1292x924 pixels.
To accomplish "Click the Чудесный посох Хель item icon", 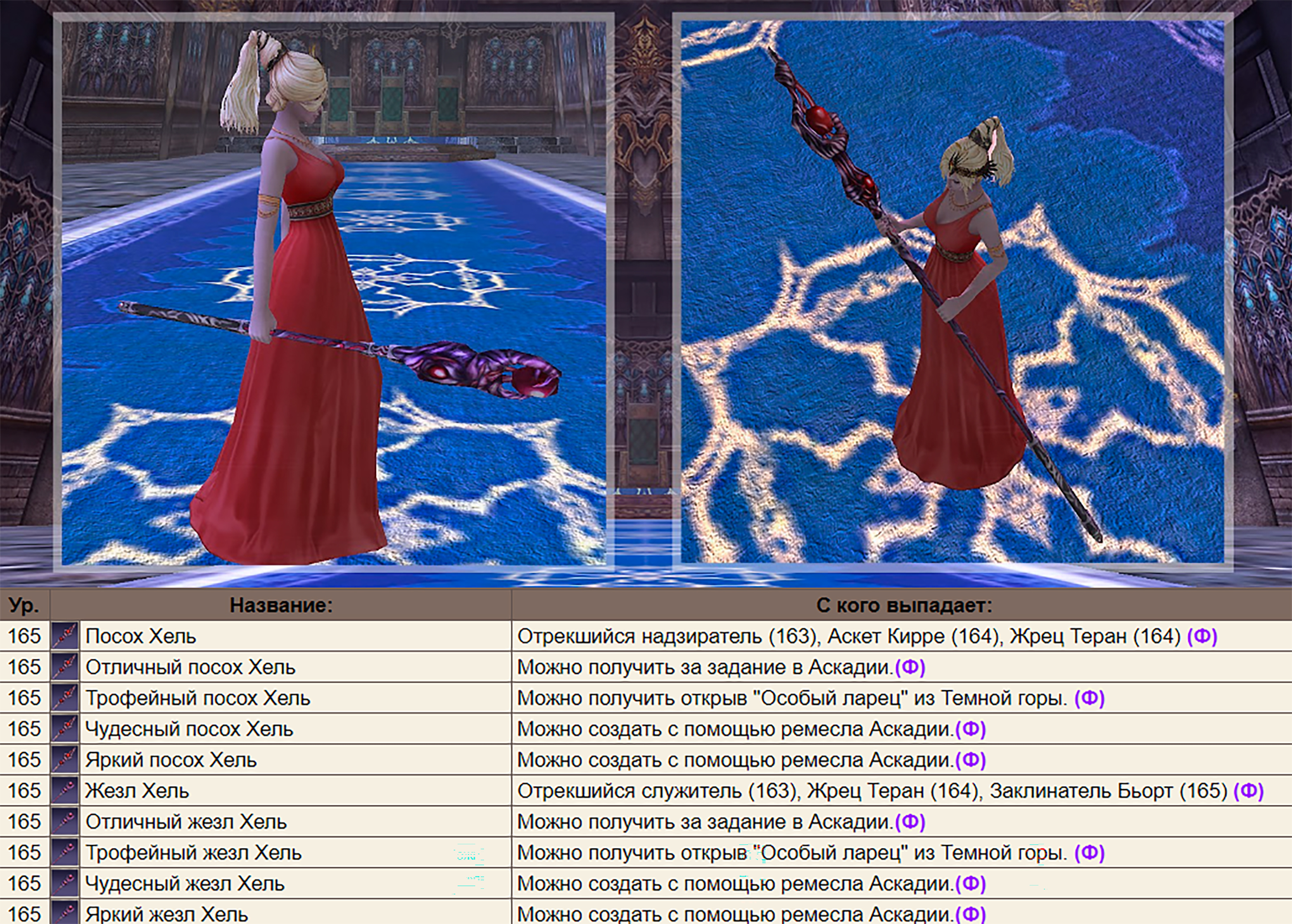I will click(65, 728).
